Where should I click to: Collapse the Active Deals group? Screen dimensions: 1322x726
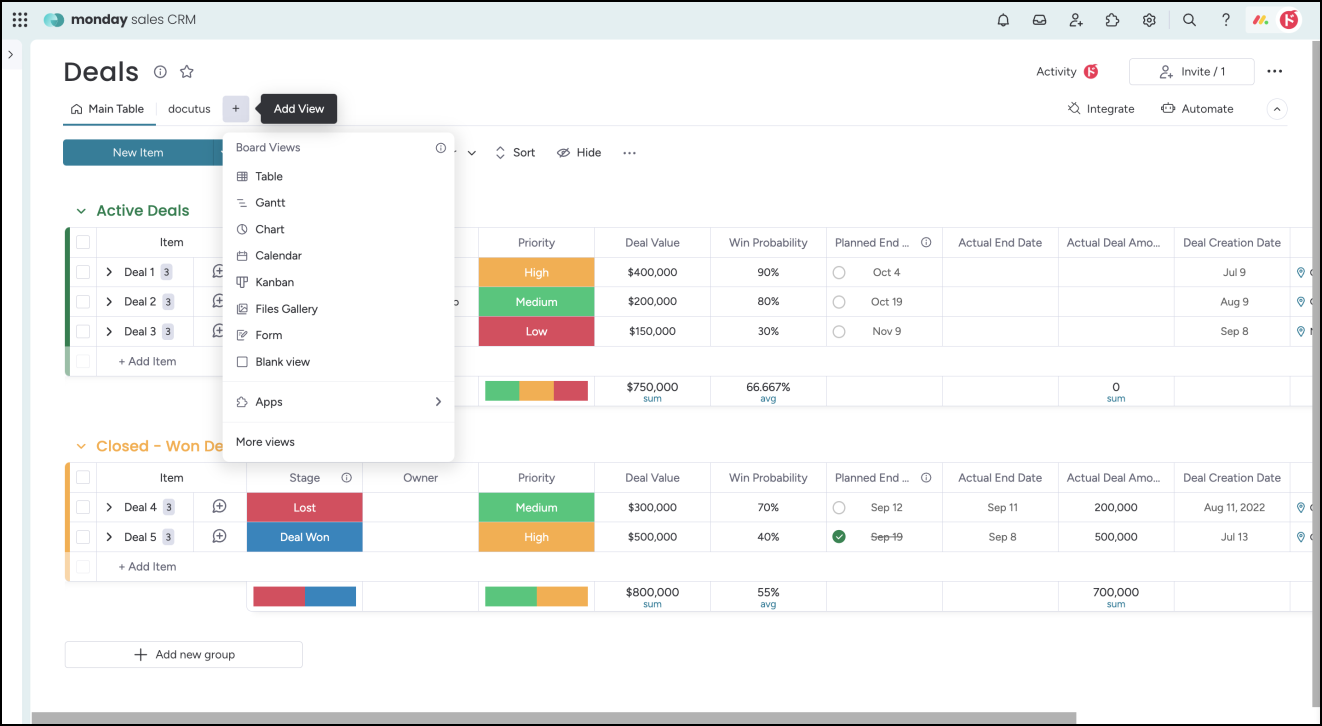(x=81, y=211)
